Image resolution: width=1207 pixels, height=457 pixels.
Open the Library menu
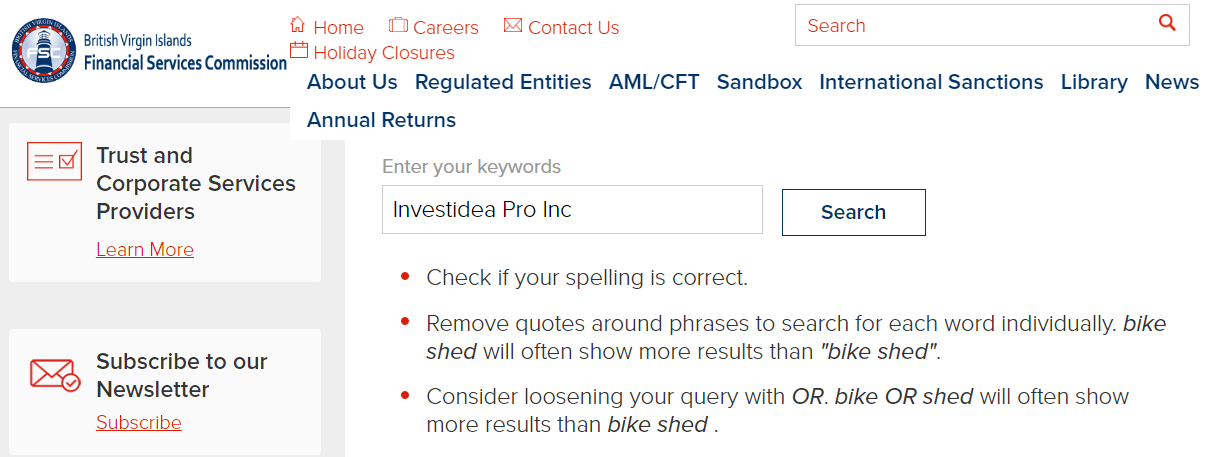tap(1094, 82)
